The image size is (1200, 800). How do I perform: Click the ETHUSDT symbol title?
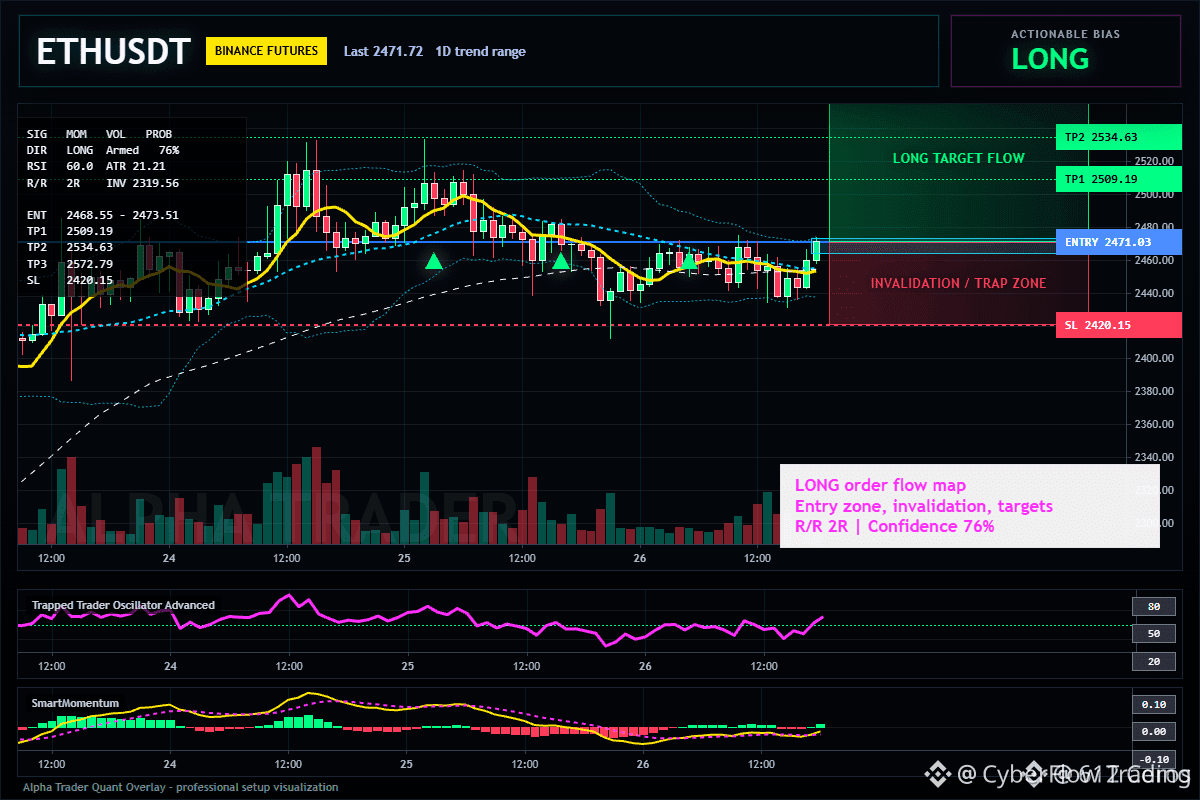coord(113,51)
